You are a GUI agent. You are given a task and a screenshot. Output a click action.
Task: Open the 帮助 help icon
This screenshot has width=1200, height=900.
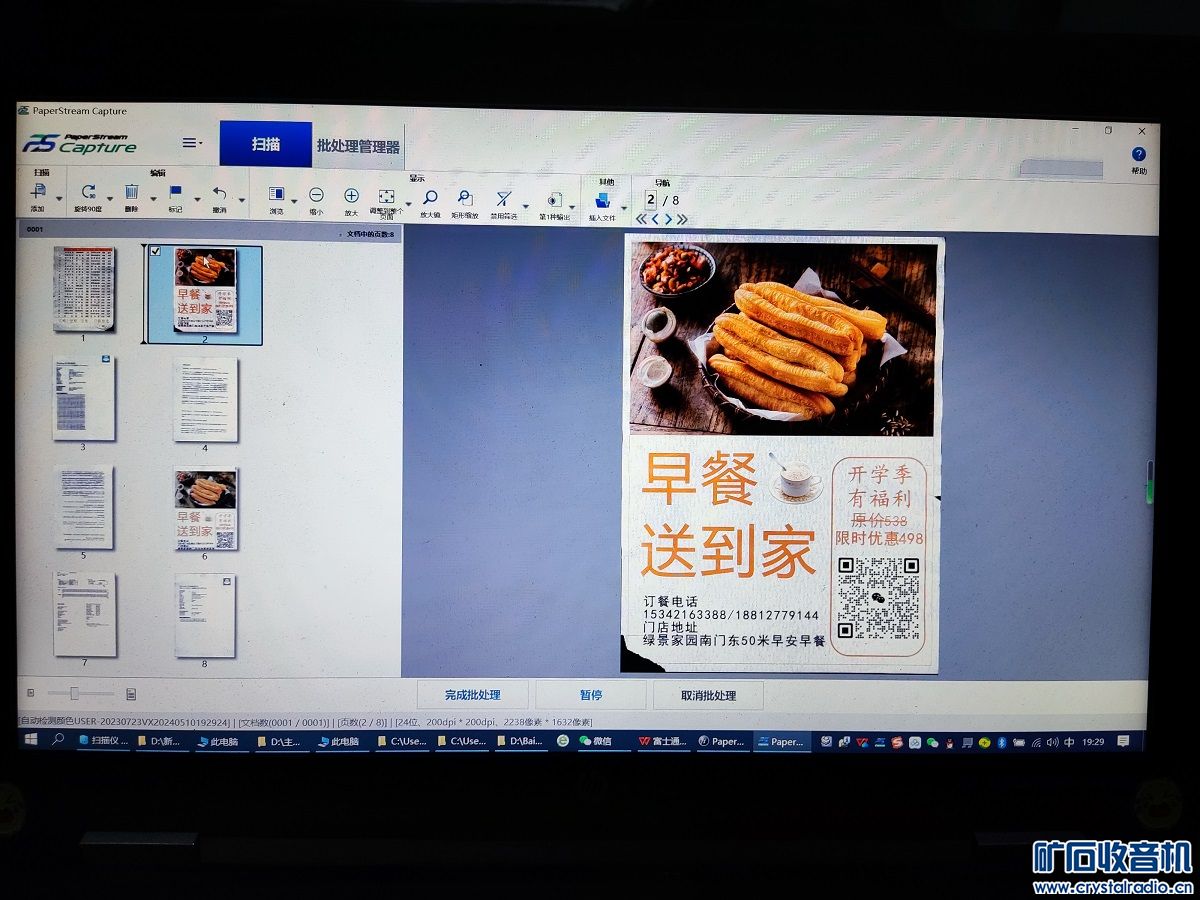[x=1138, y=154]
